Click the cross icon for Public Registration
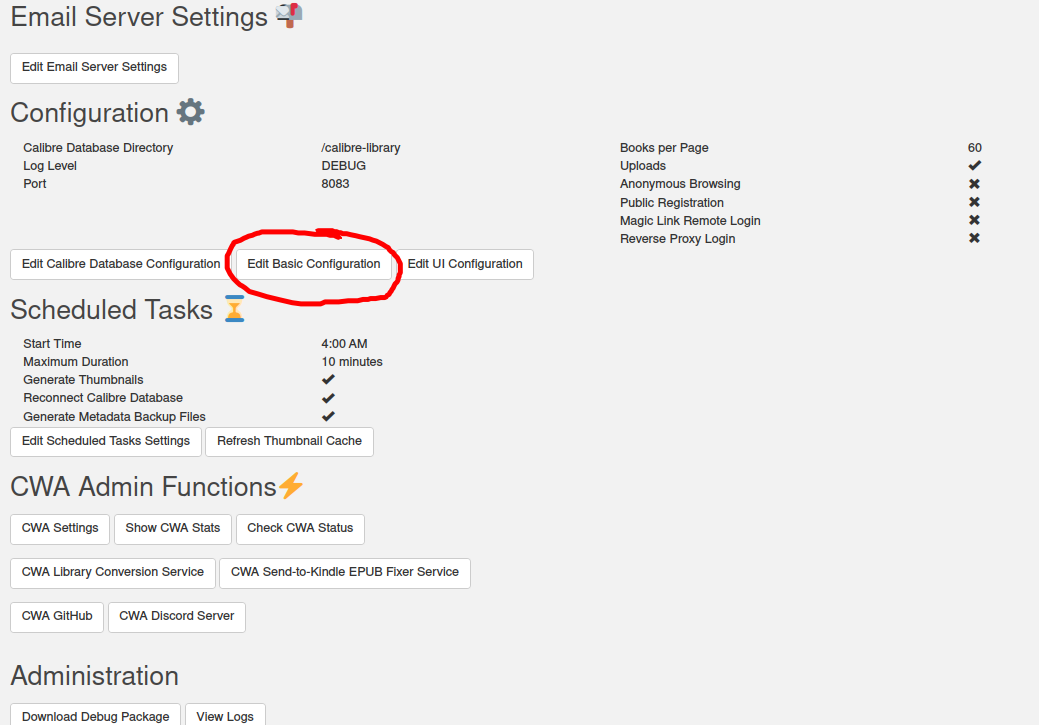Screen dimensions: 1039x725 974,202
